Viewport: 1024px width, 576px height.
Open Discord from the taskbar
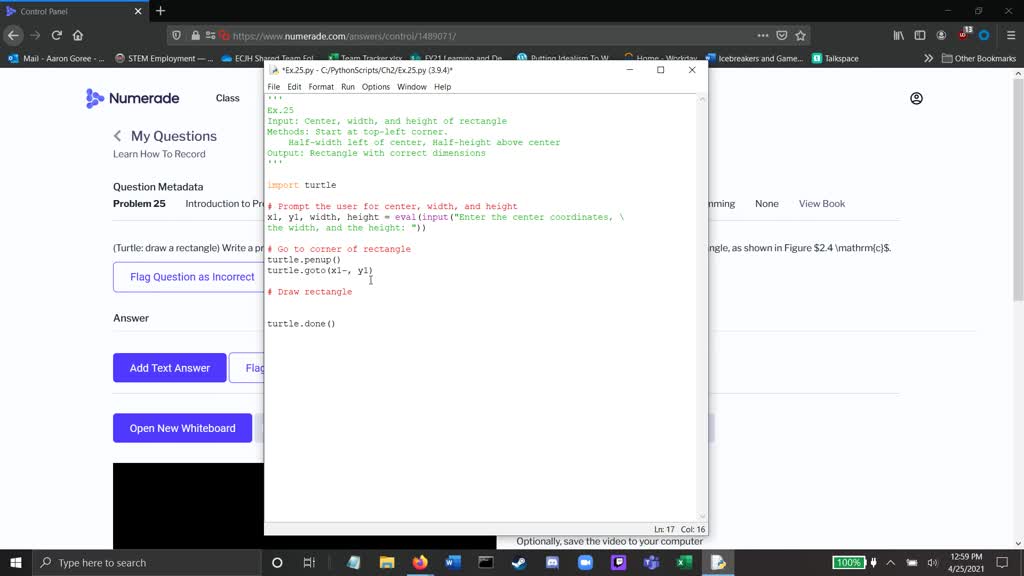pos(552,563)
